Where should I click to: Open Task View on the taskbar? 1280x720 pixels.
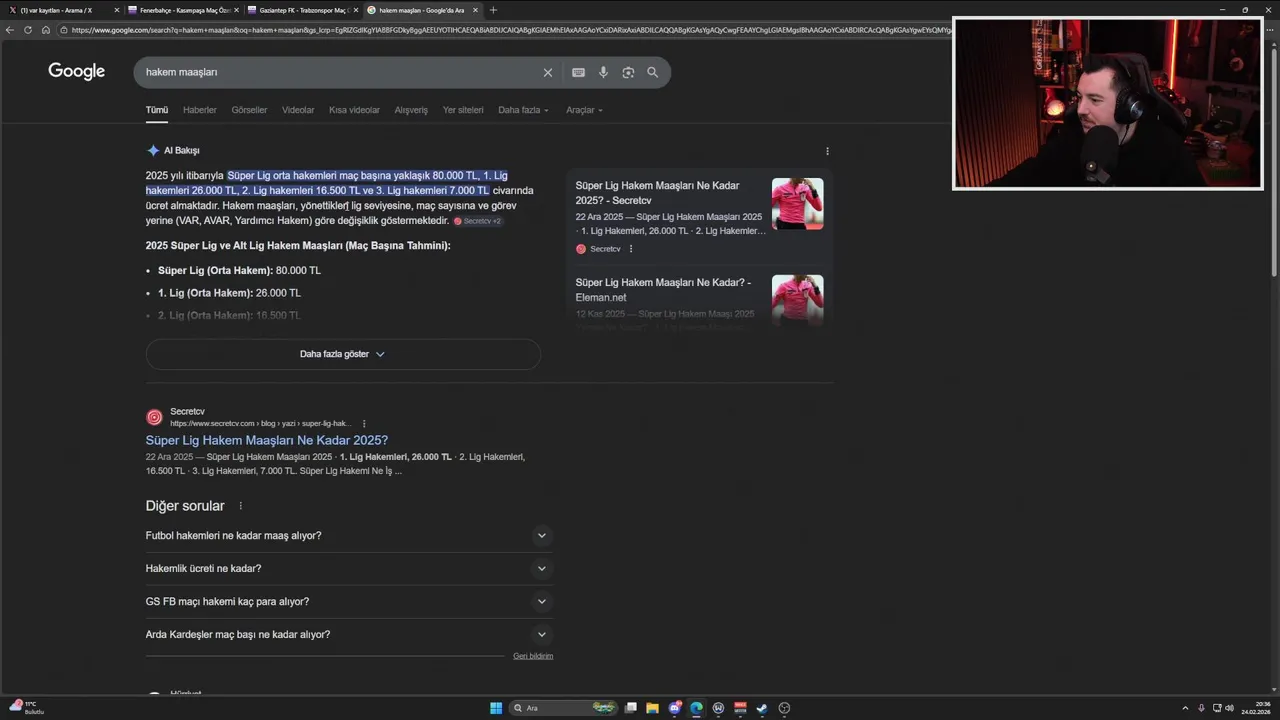click(631, 708)
